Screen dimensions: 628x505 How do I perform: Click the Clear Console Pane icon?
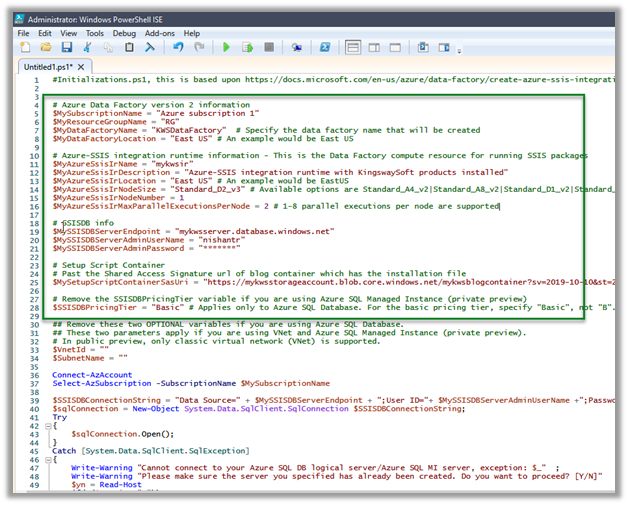click(149, 47)
